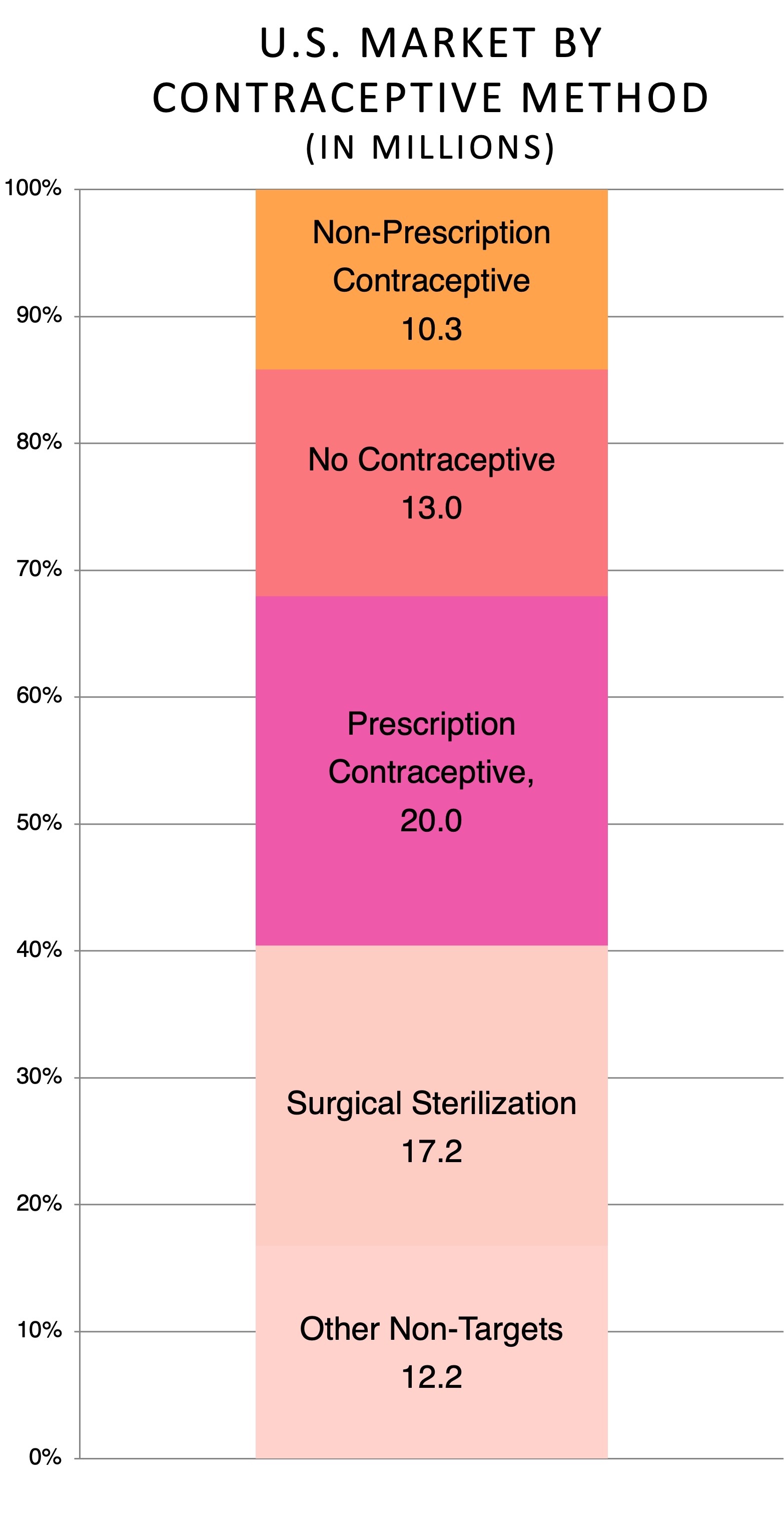Select the 50% axis label

pos(40,823)
